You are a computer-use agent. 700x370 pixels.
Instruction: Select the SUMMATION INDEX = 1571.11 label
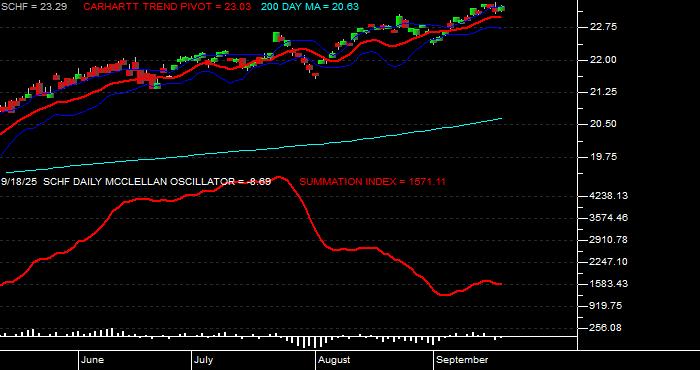tap(372, 182)
